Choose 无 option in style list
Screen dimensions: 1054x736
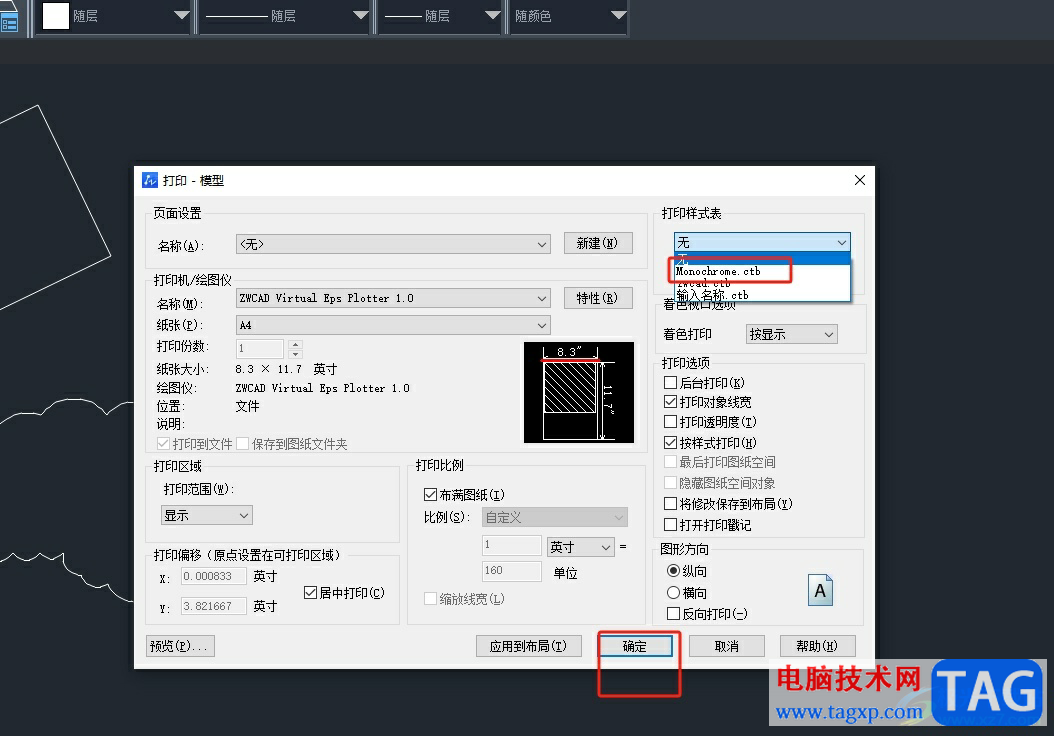tap(762, 259)
